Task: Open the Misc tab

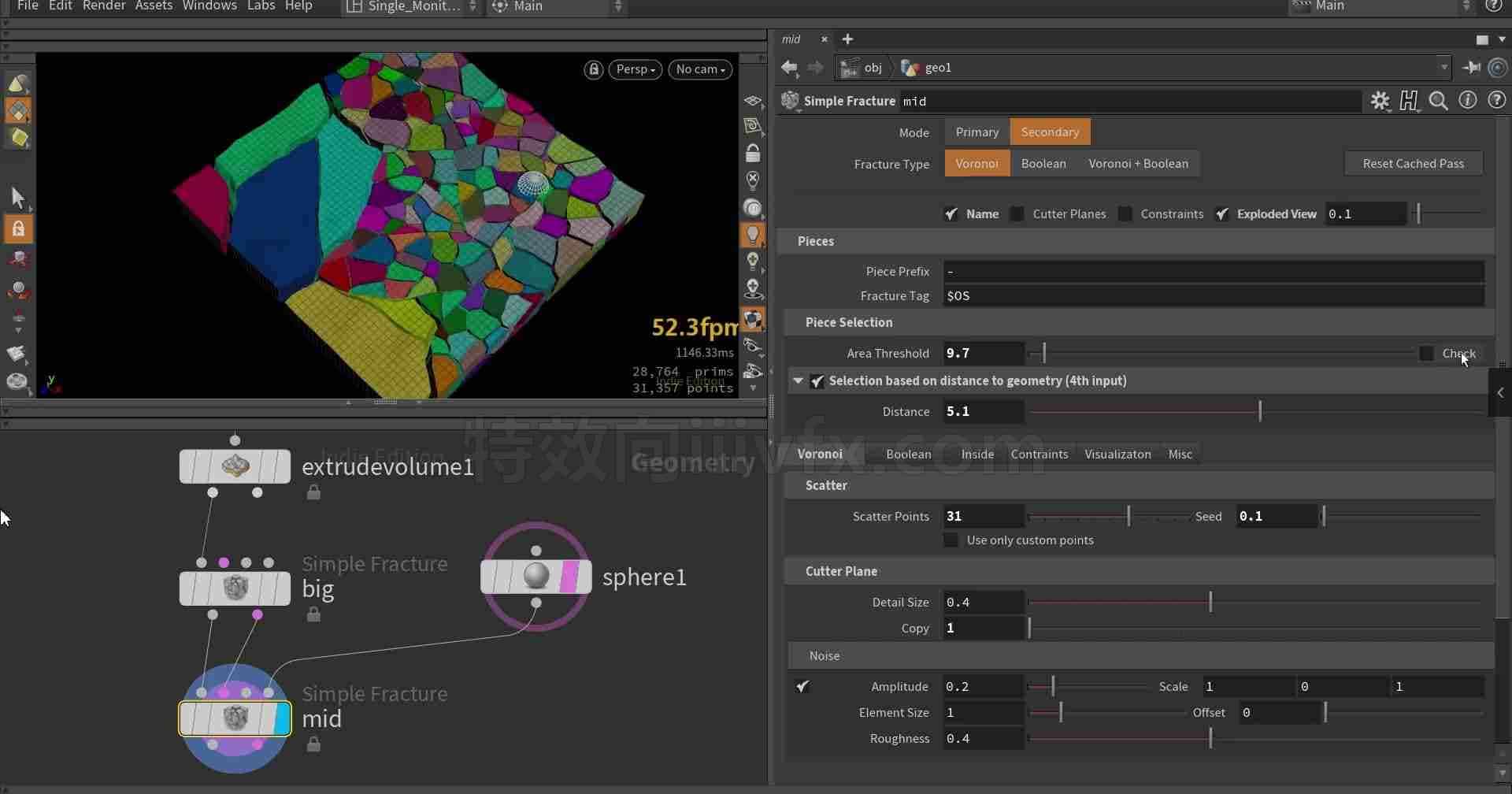Action: pos(1180,455)
